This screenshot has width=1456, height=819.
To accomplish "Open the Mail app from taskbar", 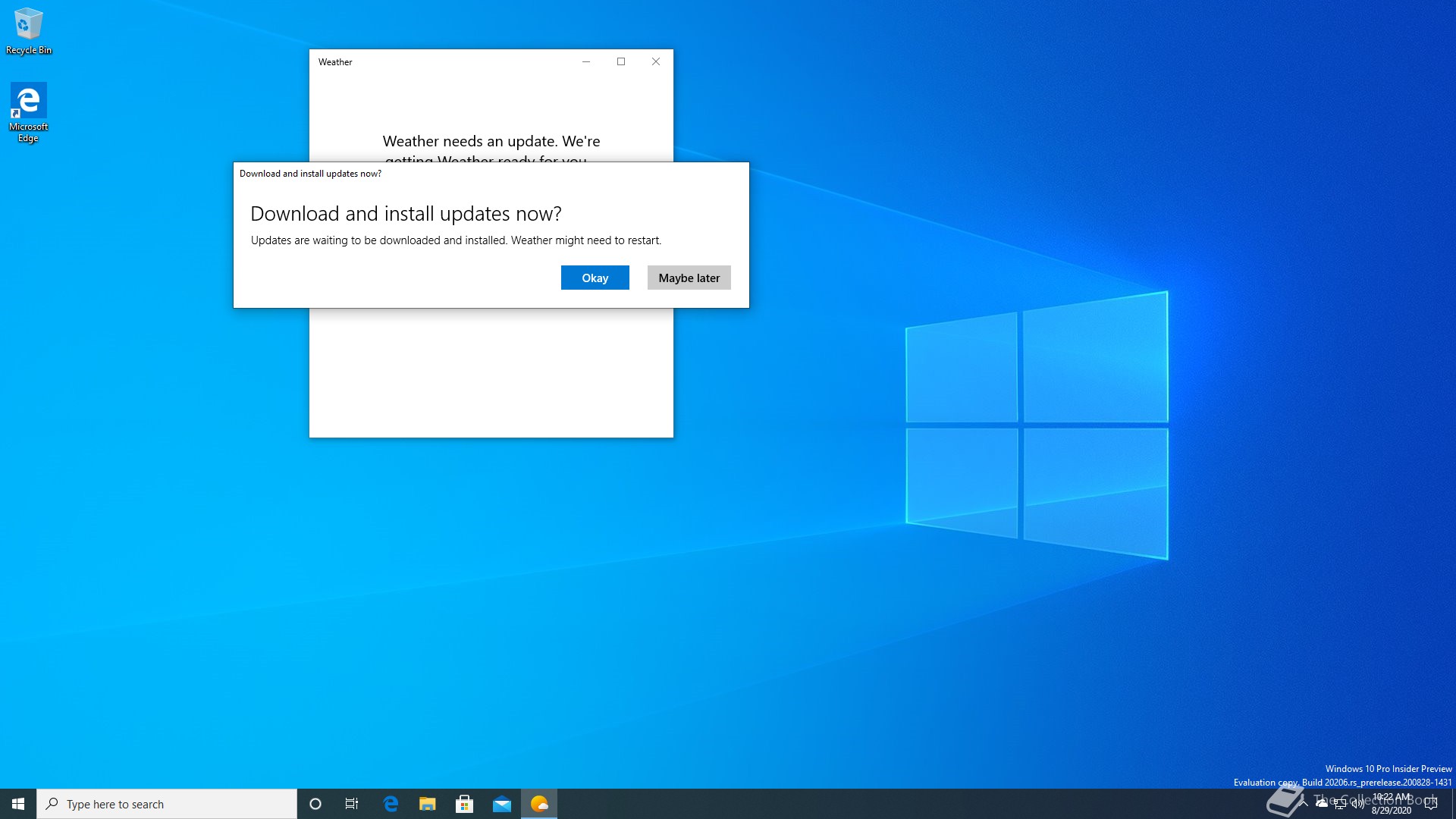I will (x=502, y=804).
